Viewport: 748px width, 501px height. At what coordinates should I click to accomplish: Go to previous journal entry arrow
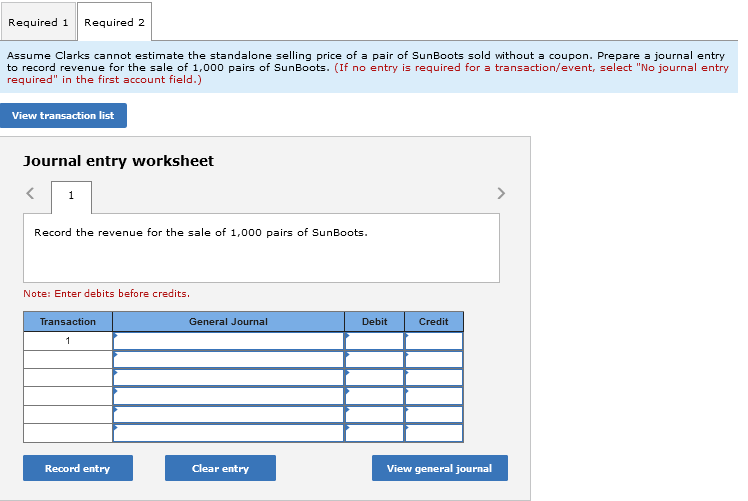pyautogui.click(x=30, y=193)
